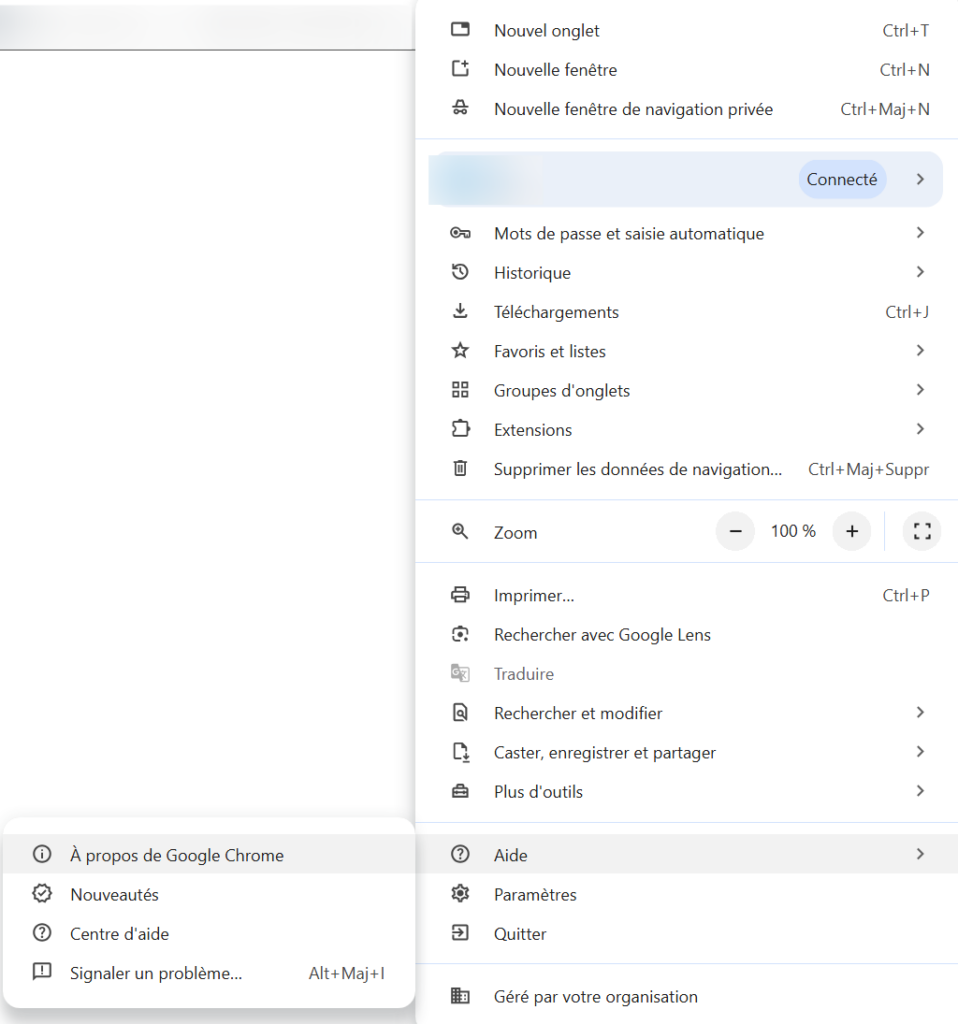Choose Signaler un problème in the Aide submenu
This screenshot has height=1024, width=958.
click(156, 973)
